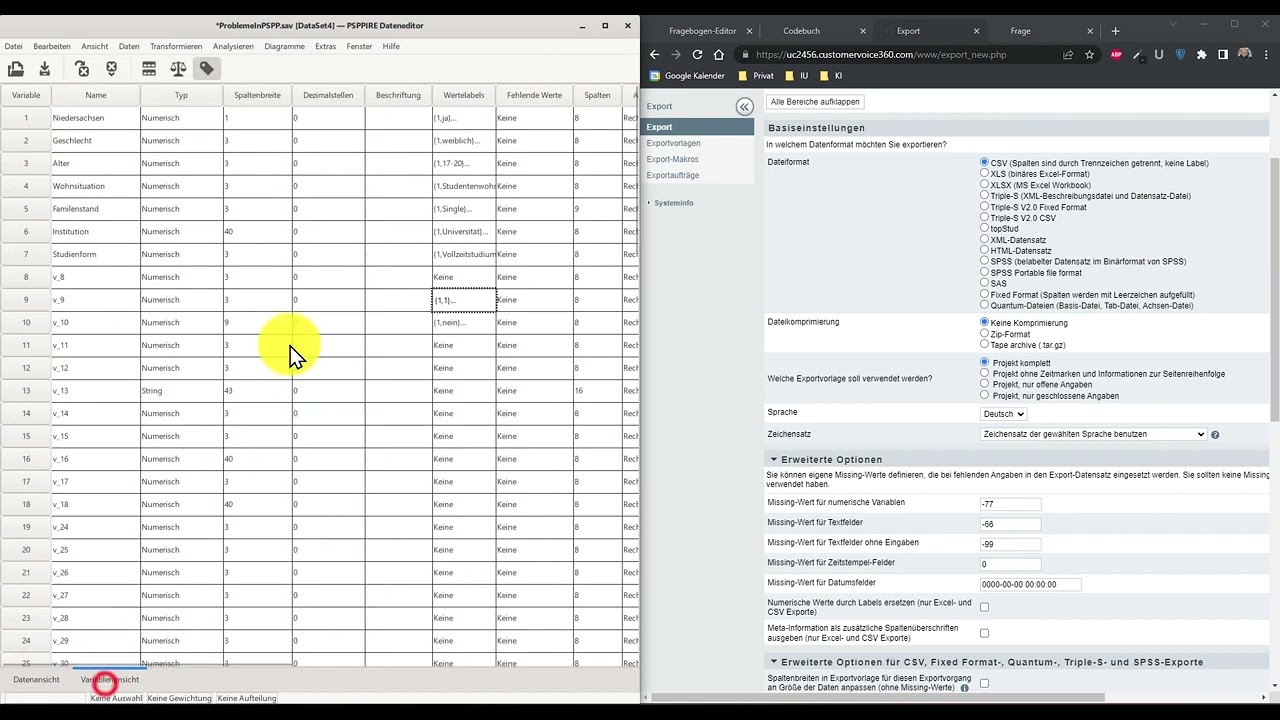
Task: Open the Transformieren menu in PSPPIRE
Action: 176,46
